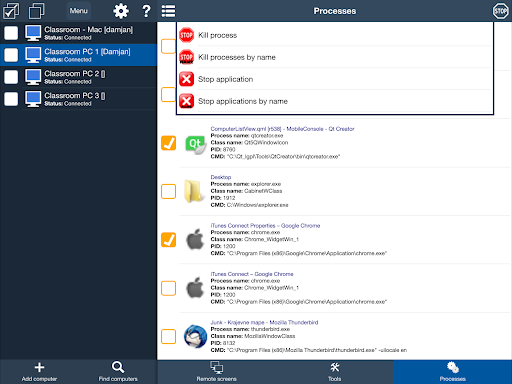Open settings via the gear icon
Image resolution: width=512 pixels, height=384 pixels.
pos(121,11)
